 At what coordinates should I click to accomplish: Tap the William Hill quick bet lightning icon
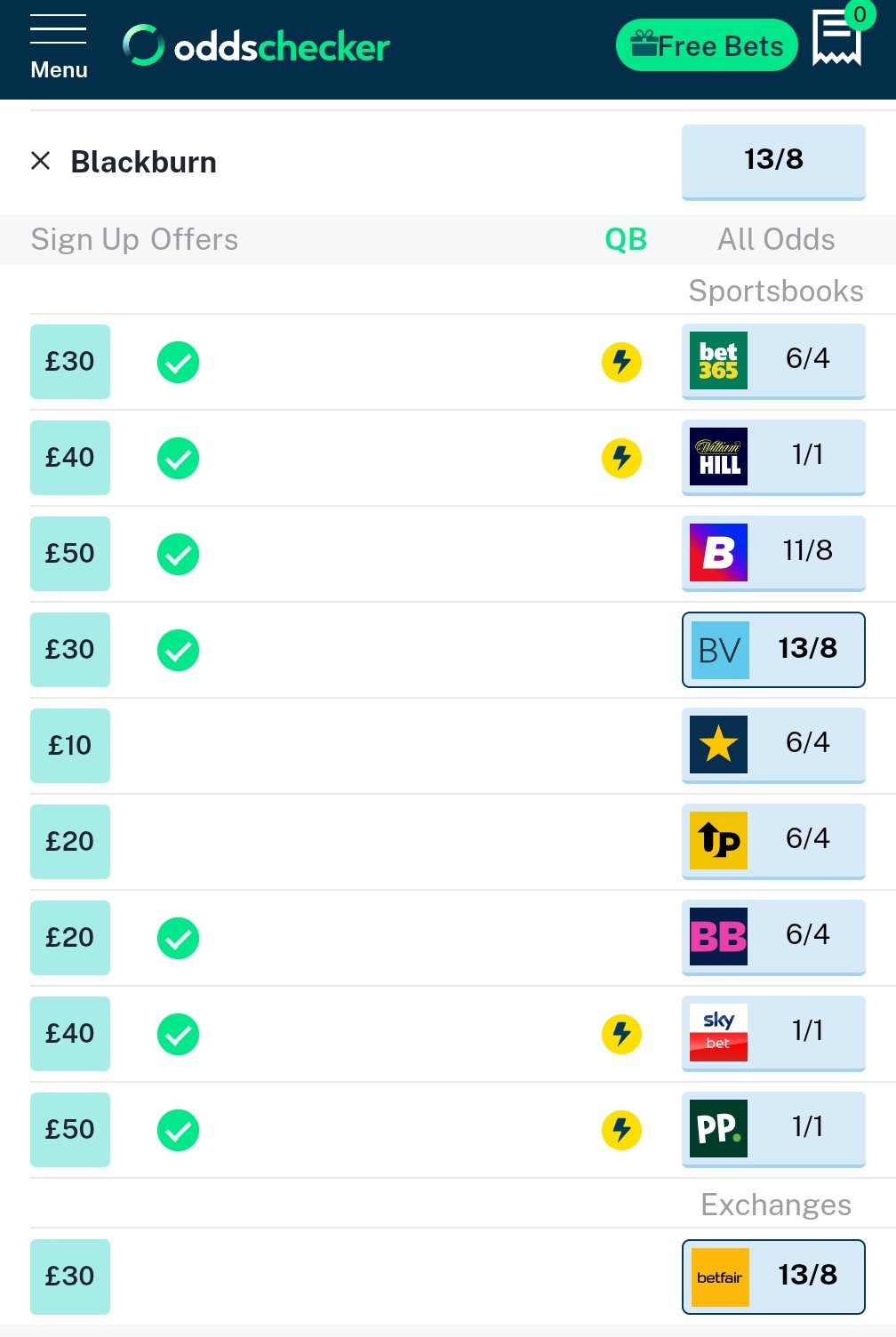click(621, 458)
